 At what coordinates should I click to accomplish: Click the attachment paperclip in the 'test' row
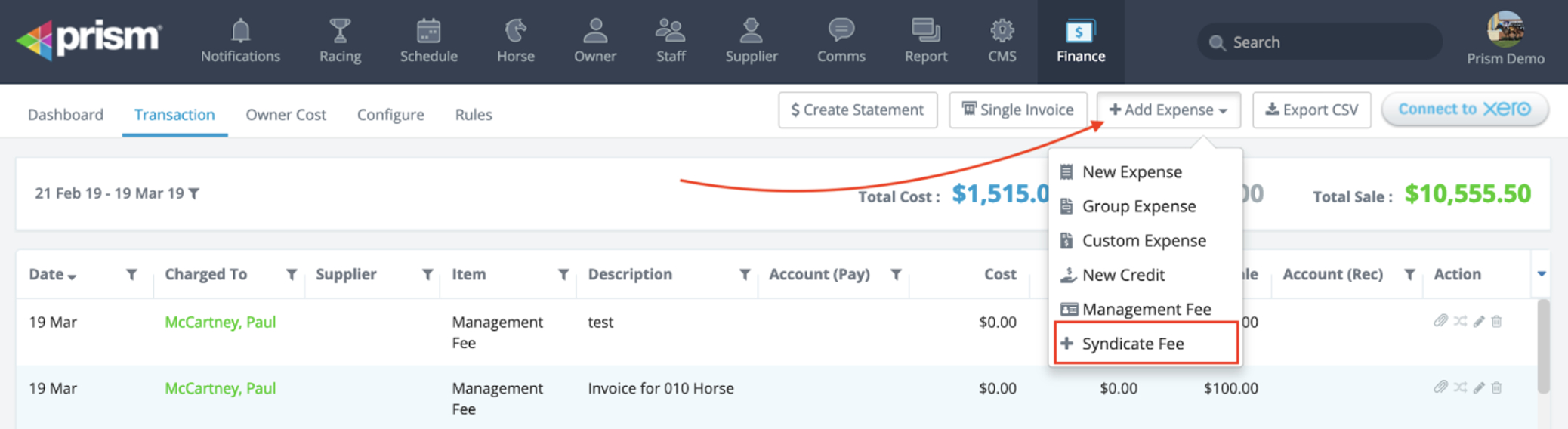point(1440,322)
